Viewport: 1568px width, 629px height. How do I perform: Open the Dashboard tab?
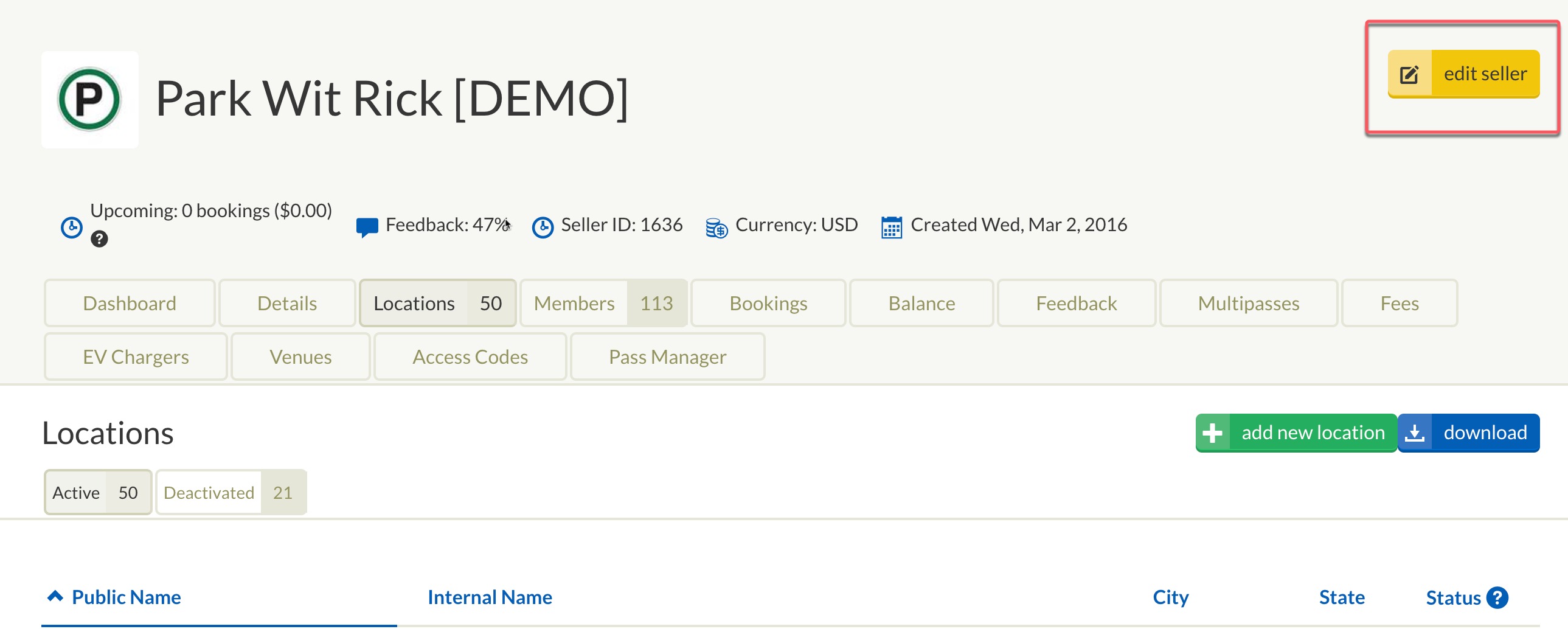[x=130, y=303]
